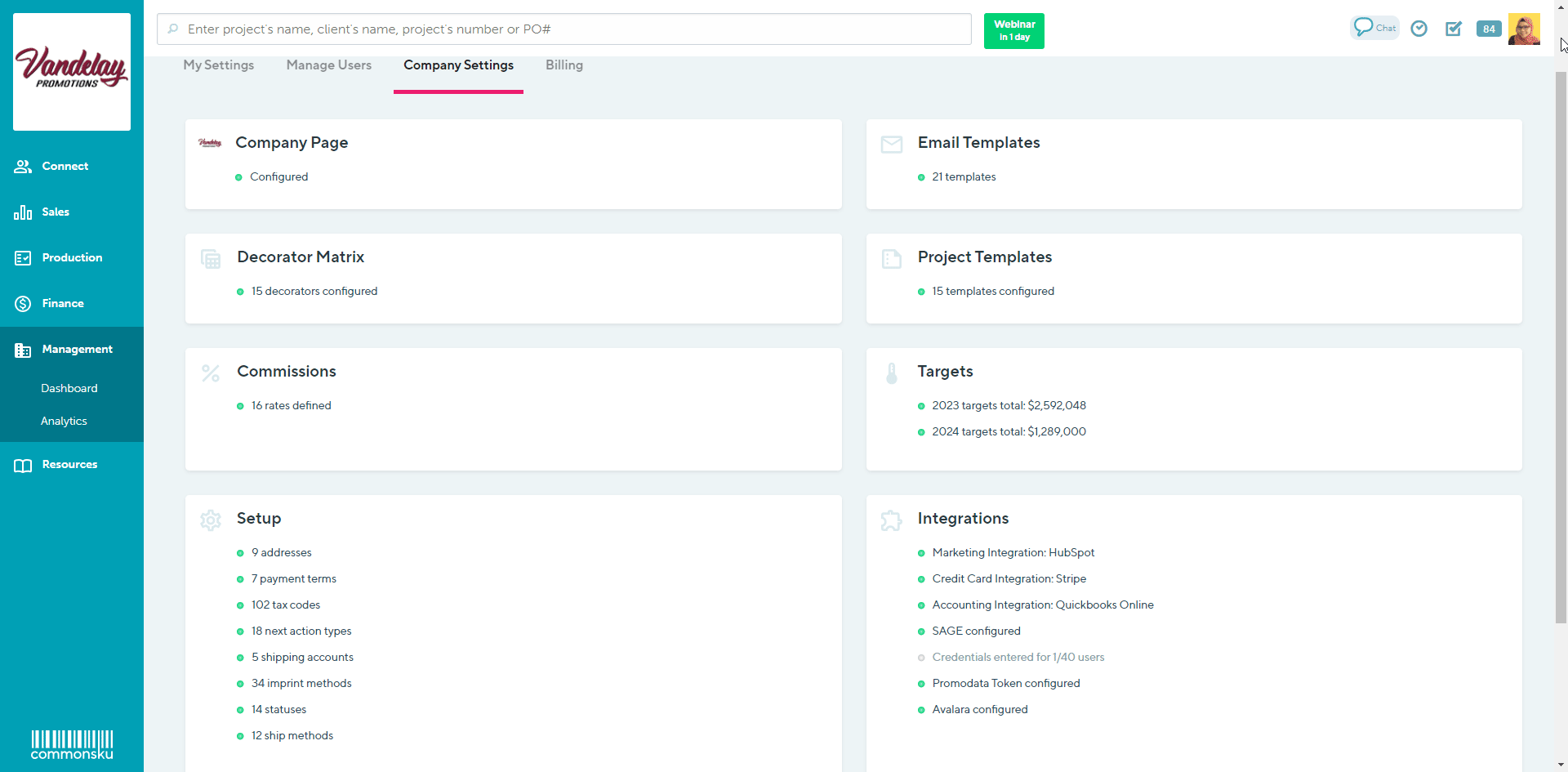Expand the Finance sidebar menu
This screenshot has height=772, width=1568.
coord(63,303)
